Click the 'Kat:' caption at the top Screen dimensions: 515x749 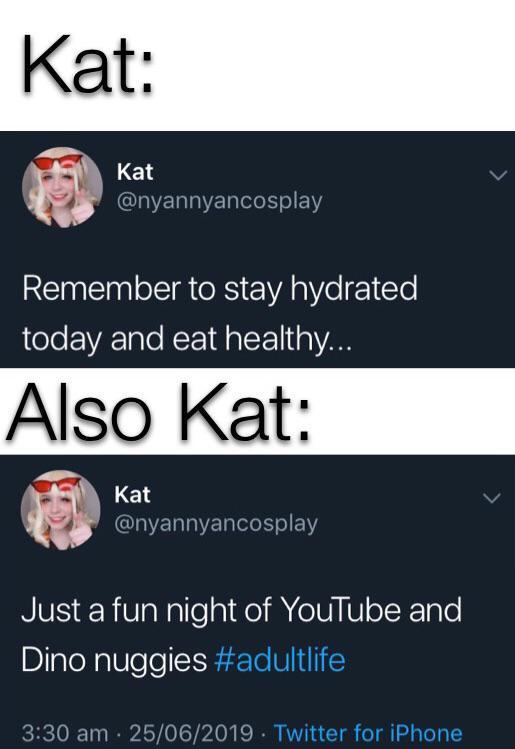[x=87, y=64]
